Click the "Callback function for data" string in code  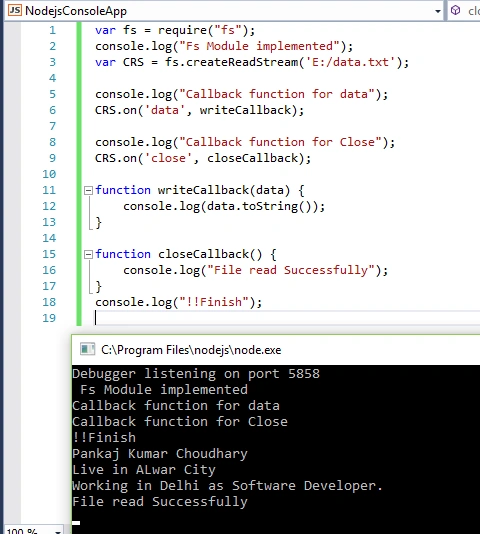coord(277,94)
